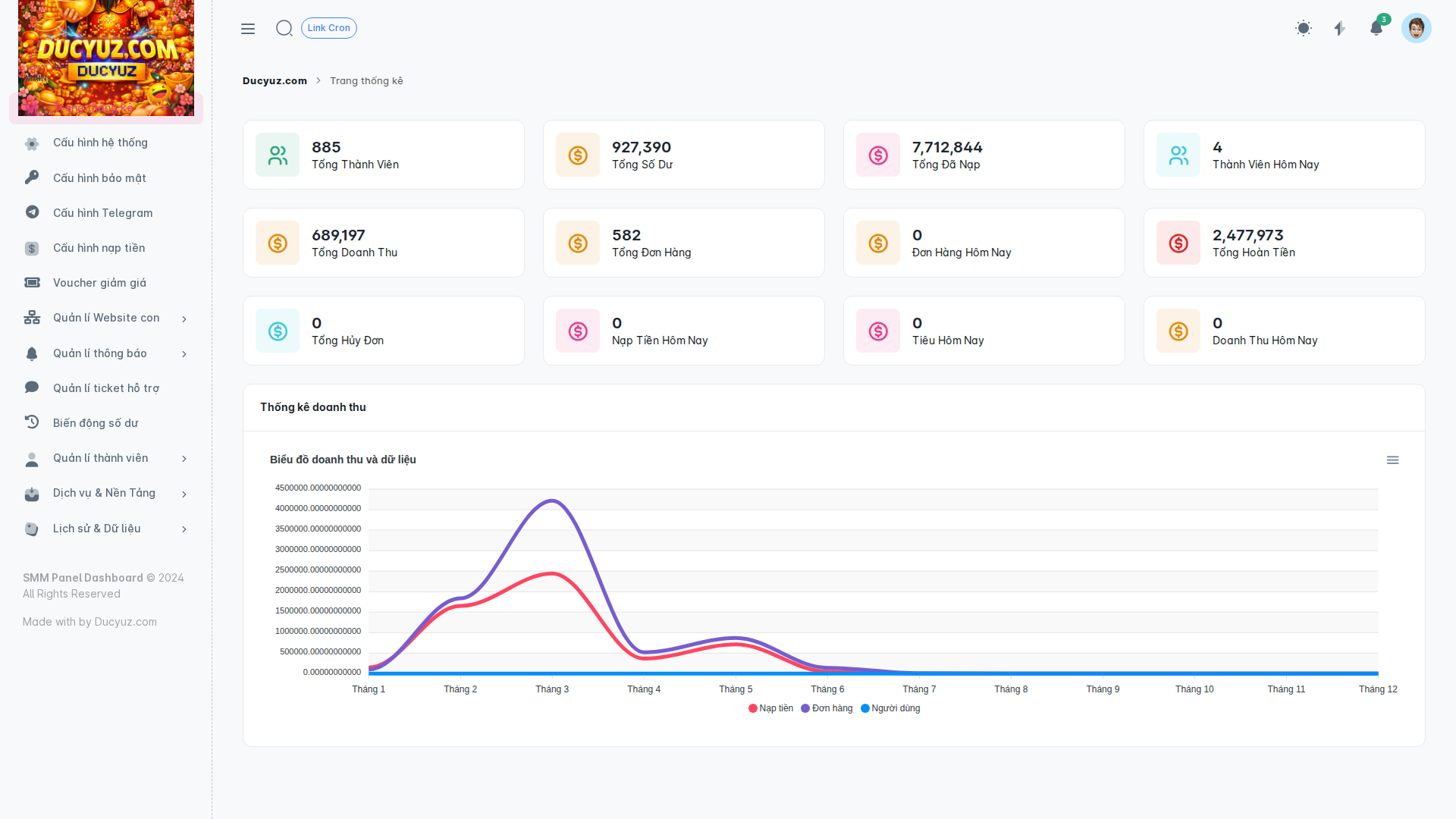Hide the Người dùng series in the legend

coord(890,708)
